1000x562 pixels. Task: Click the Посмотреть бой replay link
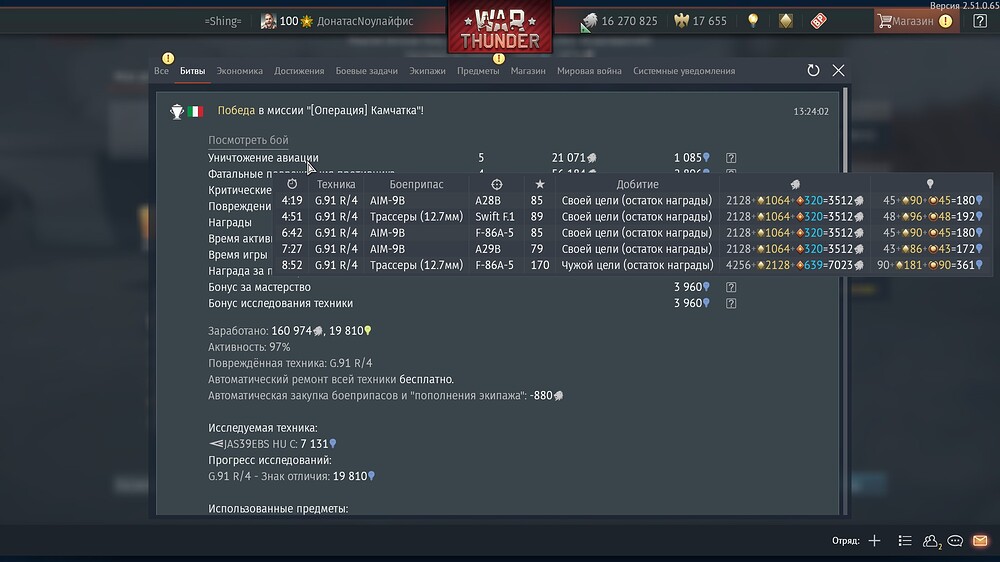pyautogui.click(x=248, y=140)
